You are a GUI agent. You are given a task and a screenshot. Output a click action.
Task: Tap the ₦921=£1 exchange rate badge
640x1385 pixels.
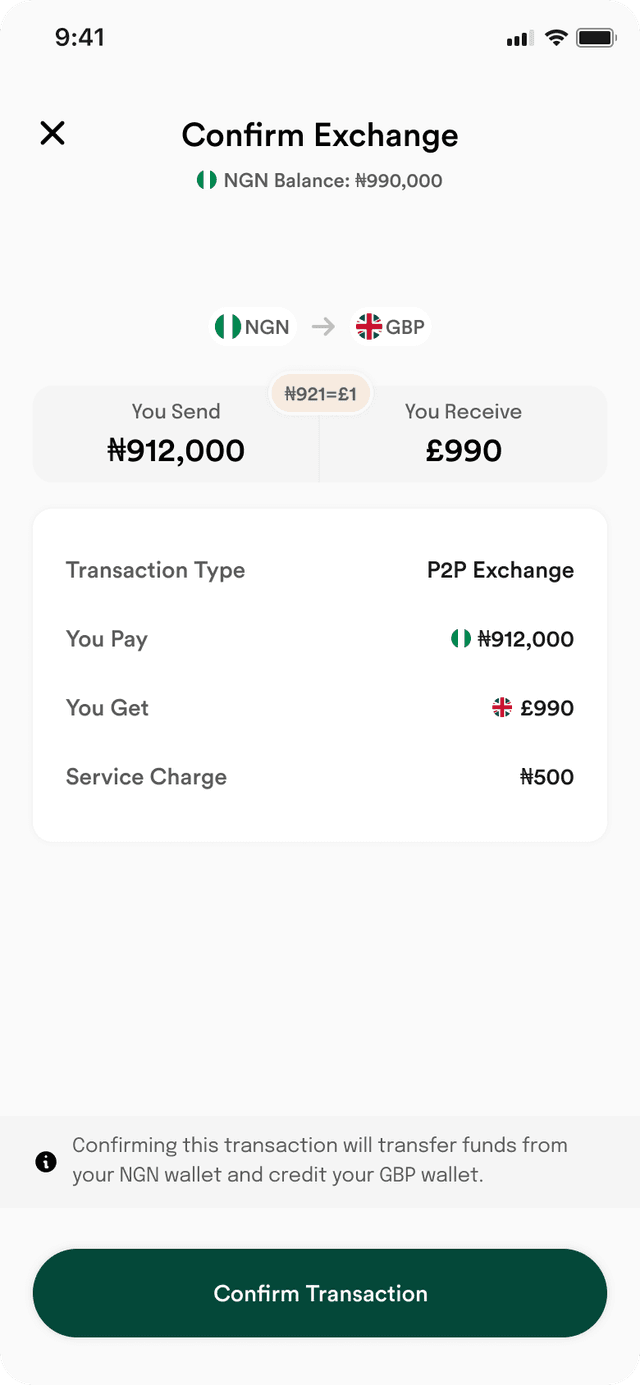point(320,394)
